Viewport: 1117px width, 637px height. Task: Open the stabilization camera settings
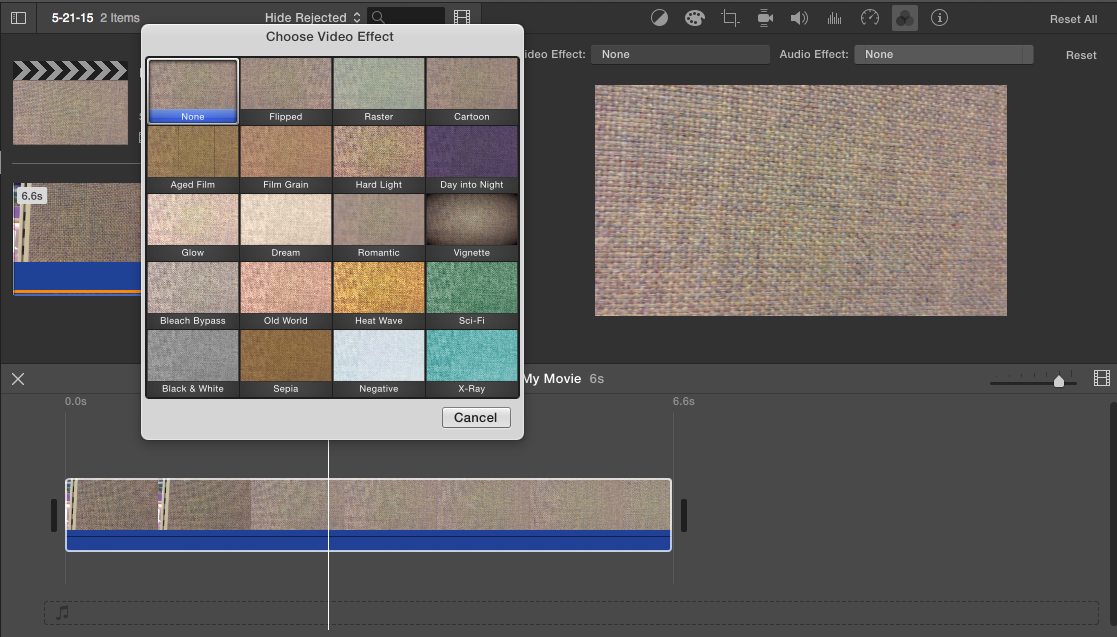[x=765, y=18]
